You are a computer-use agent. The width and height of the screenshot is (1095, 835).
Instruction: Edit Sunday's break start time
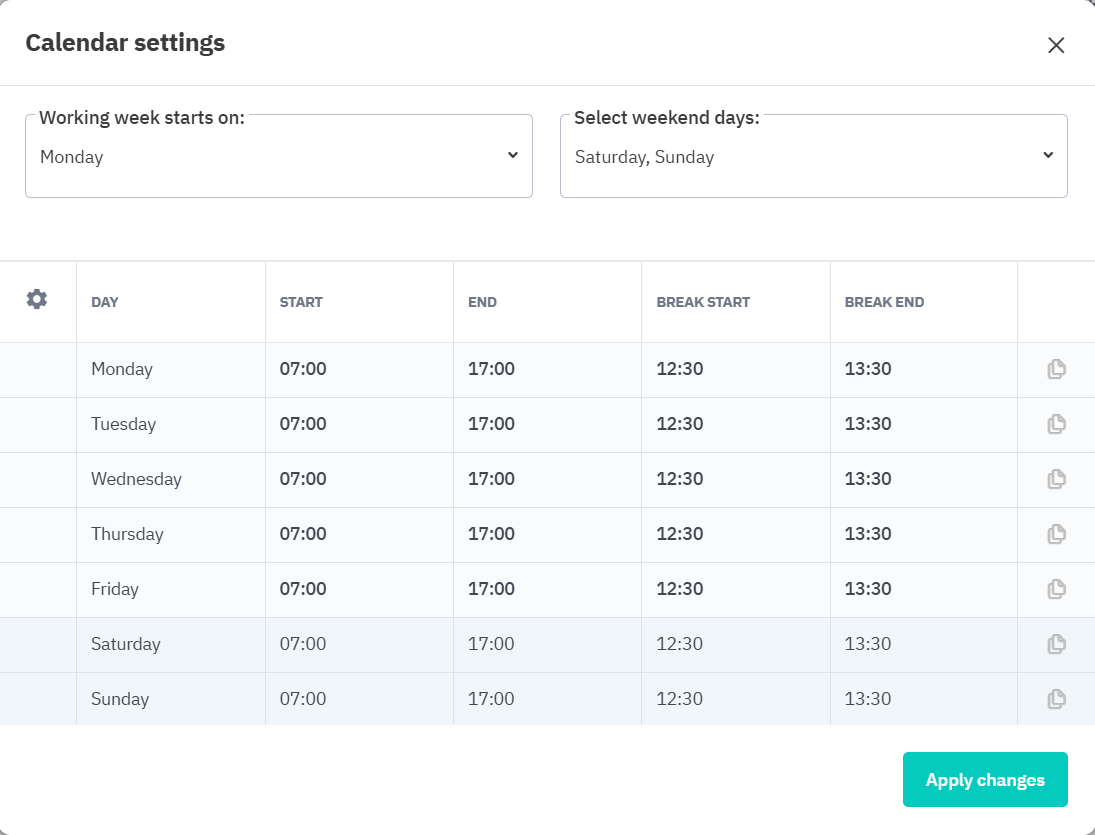(x=680, y=699)
